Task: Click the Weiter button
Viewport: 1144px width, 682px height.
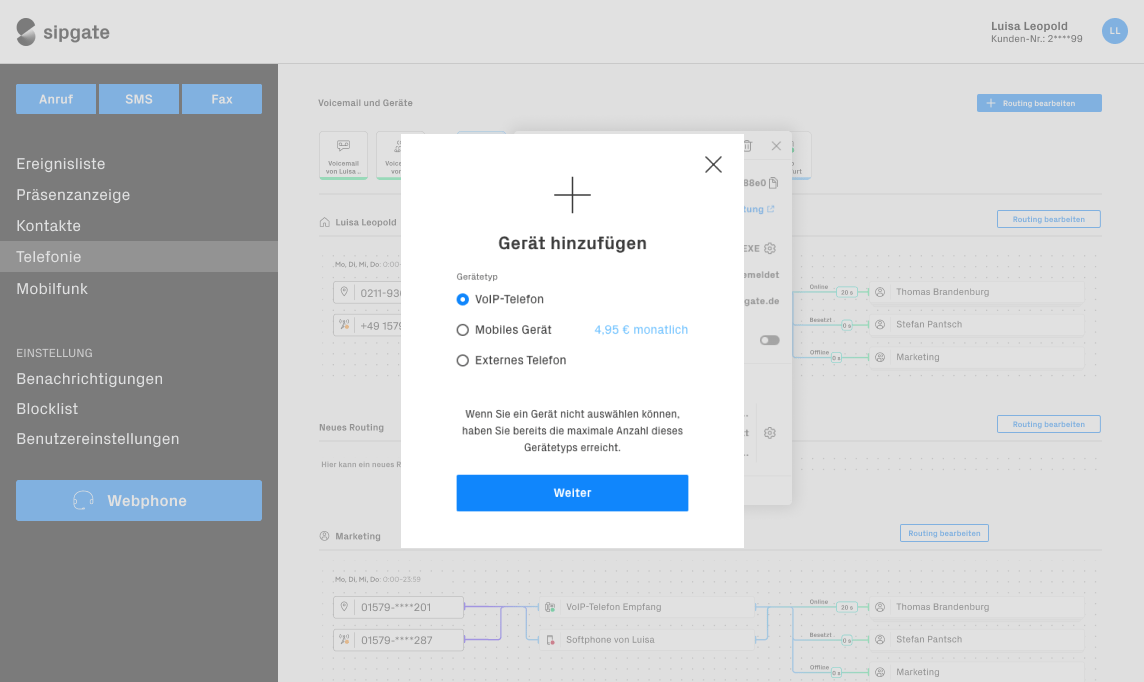Action: [572, 493]
